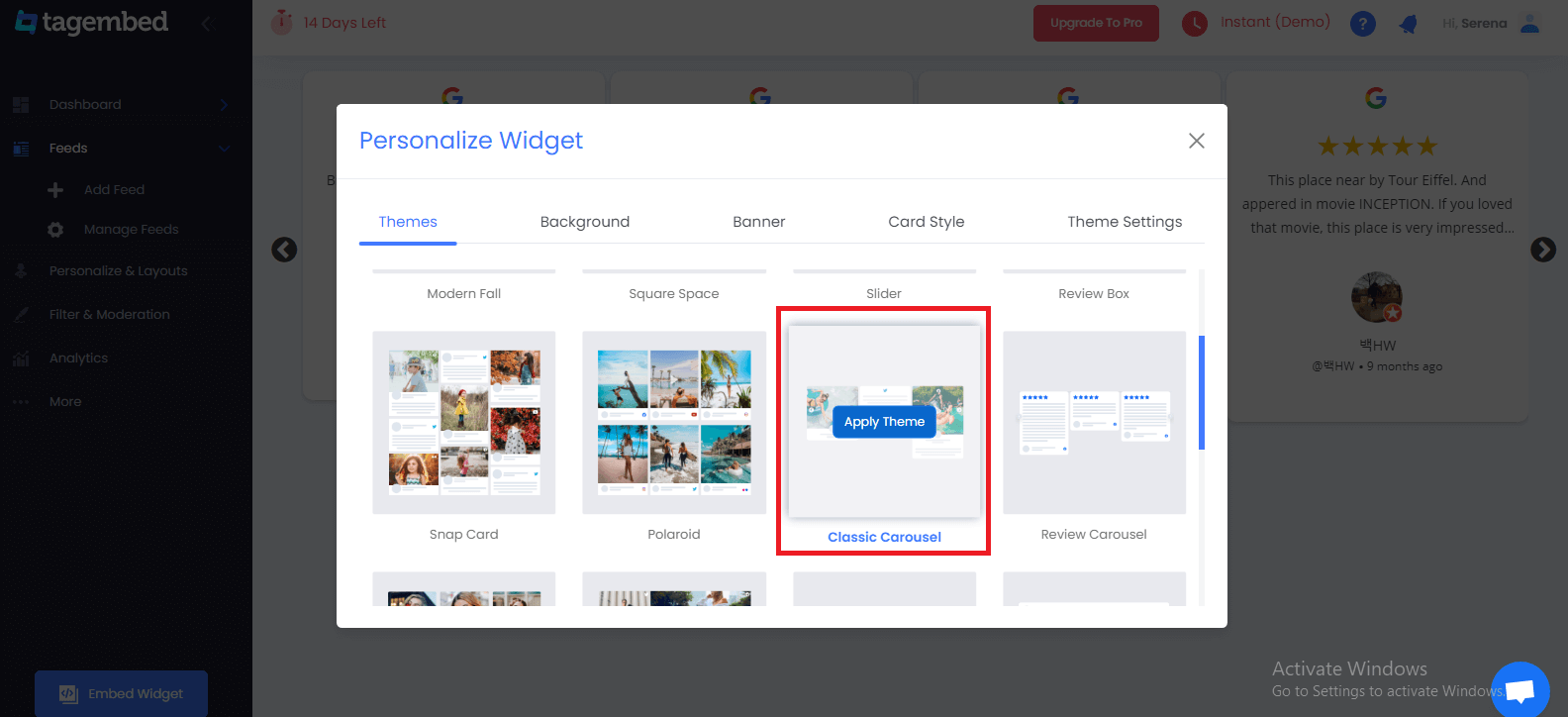Click the 14 Days Left label

[x=344, y=23]
